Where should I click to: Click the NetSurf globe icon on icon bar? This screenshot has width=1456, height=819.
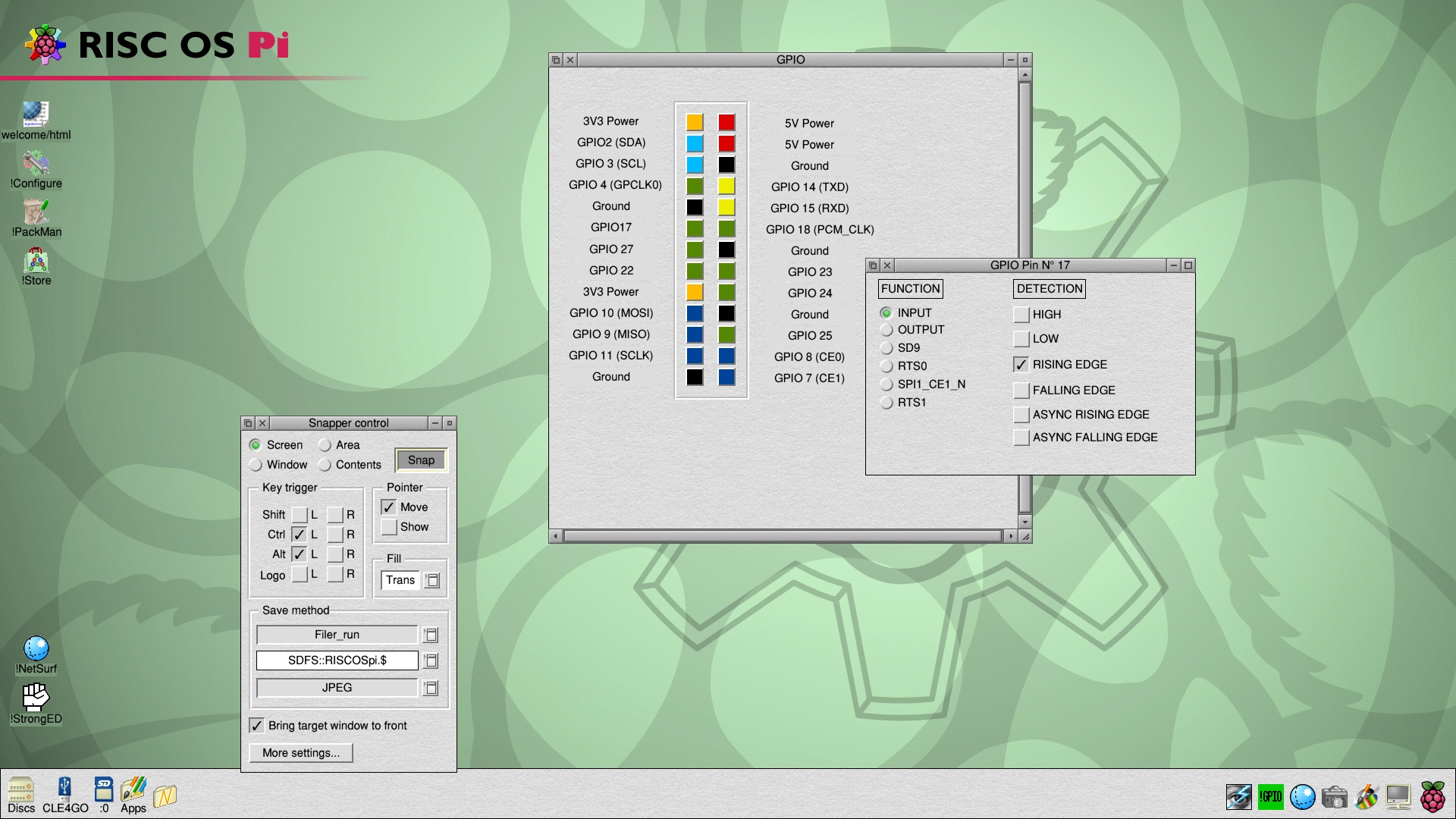[1302, 796]
